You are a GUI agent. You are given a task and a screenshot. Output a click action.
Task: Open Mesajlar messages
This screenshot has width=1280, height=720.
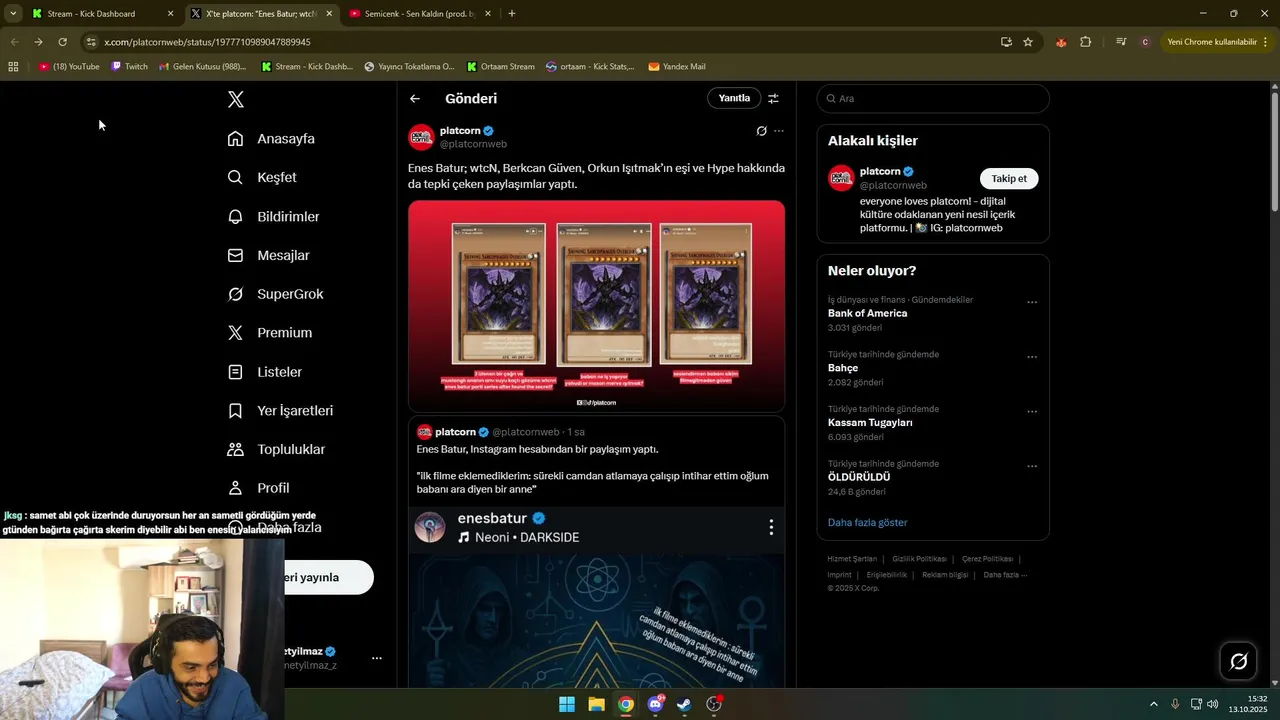268,255
